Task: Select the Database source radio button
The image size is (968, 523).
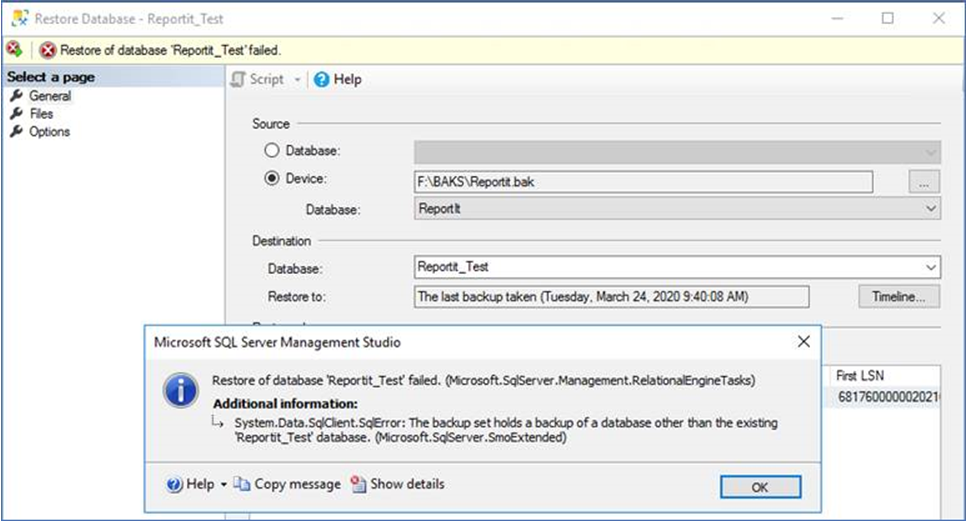Action: 272,150
